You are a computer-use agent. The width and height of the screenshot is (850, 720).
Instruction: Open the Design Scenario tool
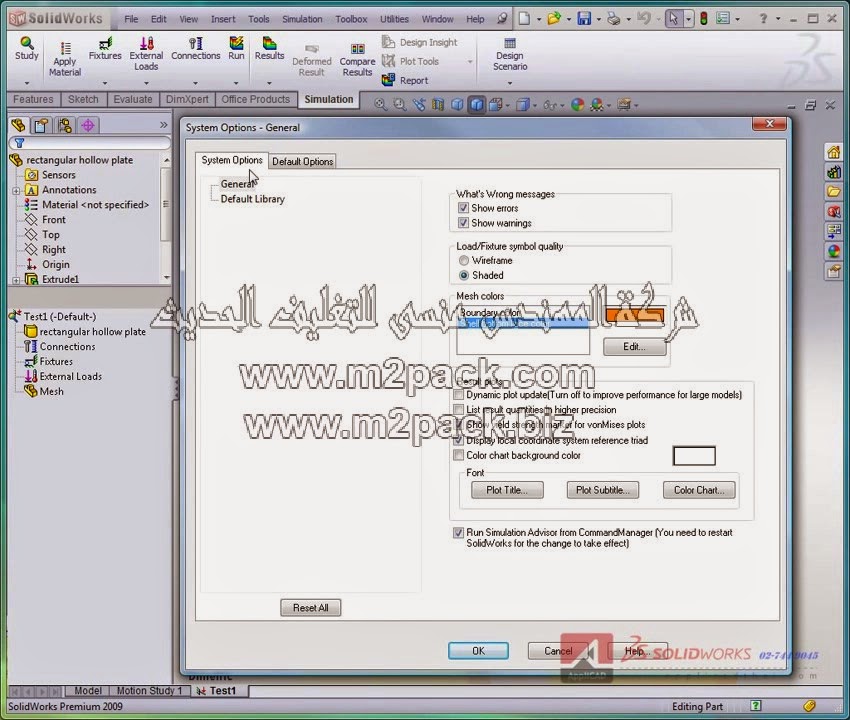tap(510, 54)
